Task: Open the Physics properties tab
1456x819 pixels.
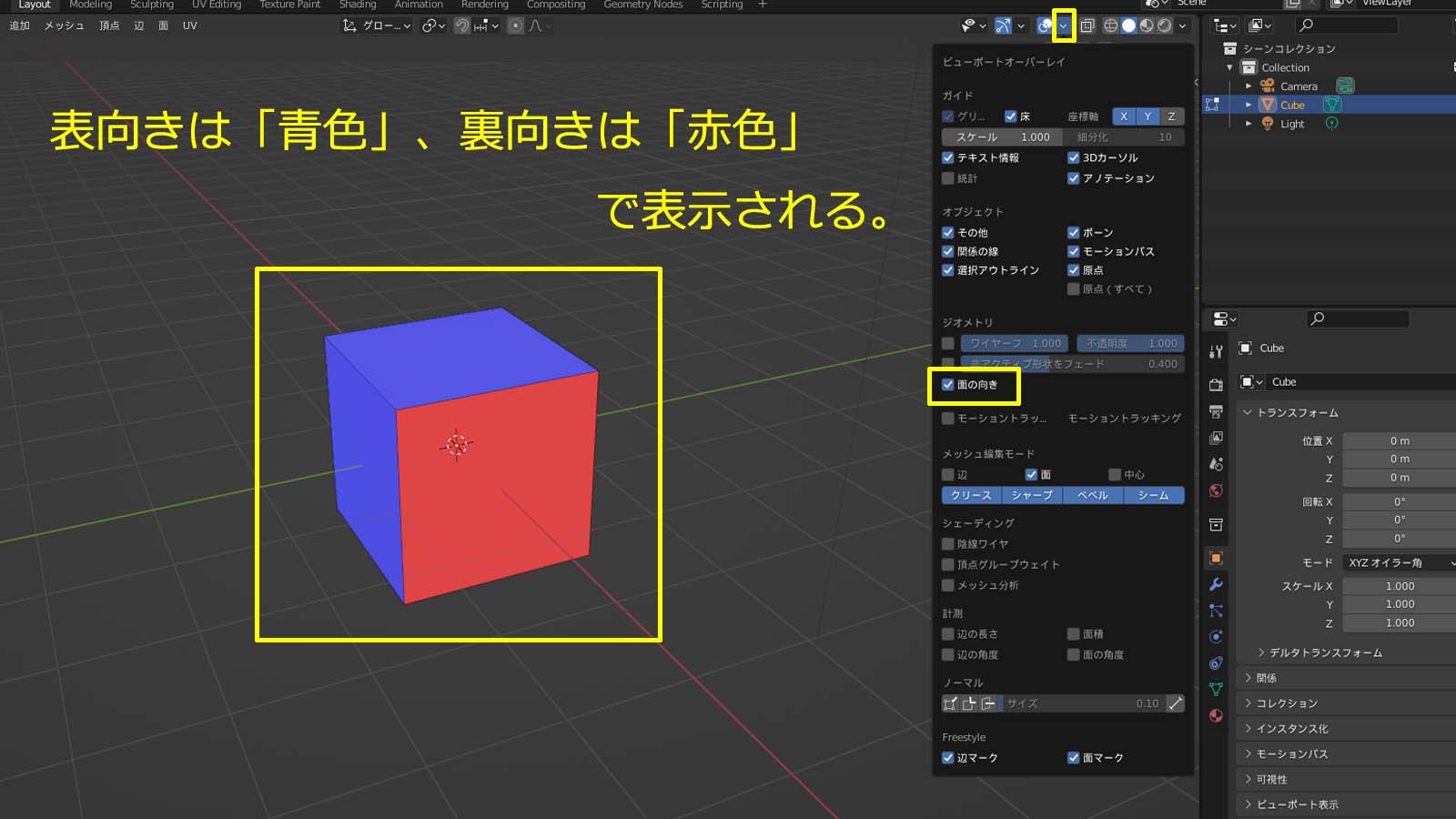Action: point(1216,637)
